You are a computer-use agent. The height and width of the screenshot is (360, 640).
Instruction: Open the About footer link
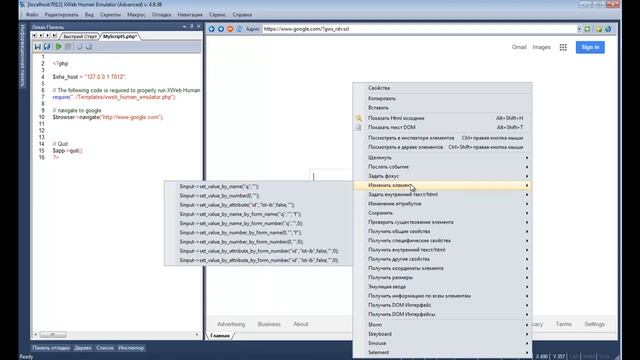click(300, 324)
